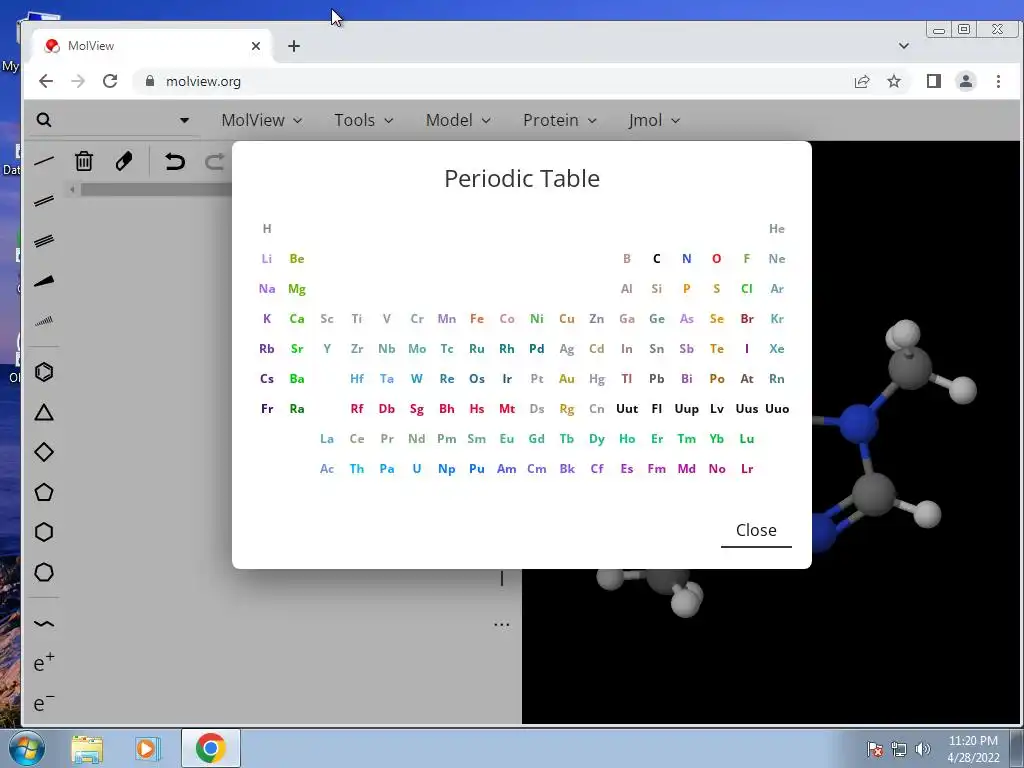Screen dimensions: 1024x768
Task: Add a cyclobutane diamond ring
Action: (44, 452)
